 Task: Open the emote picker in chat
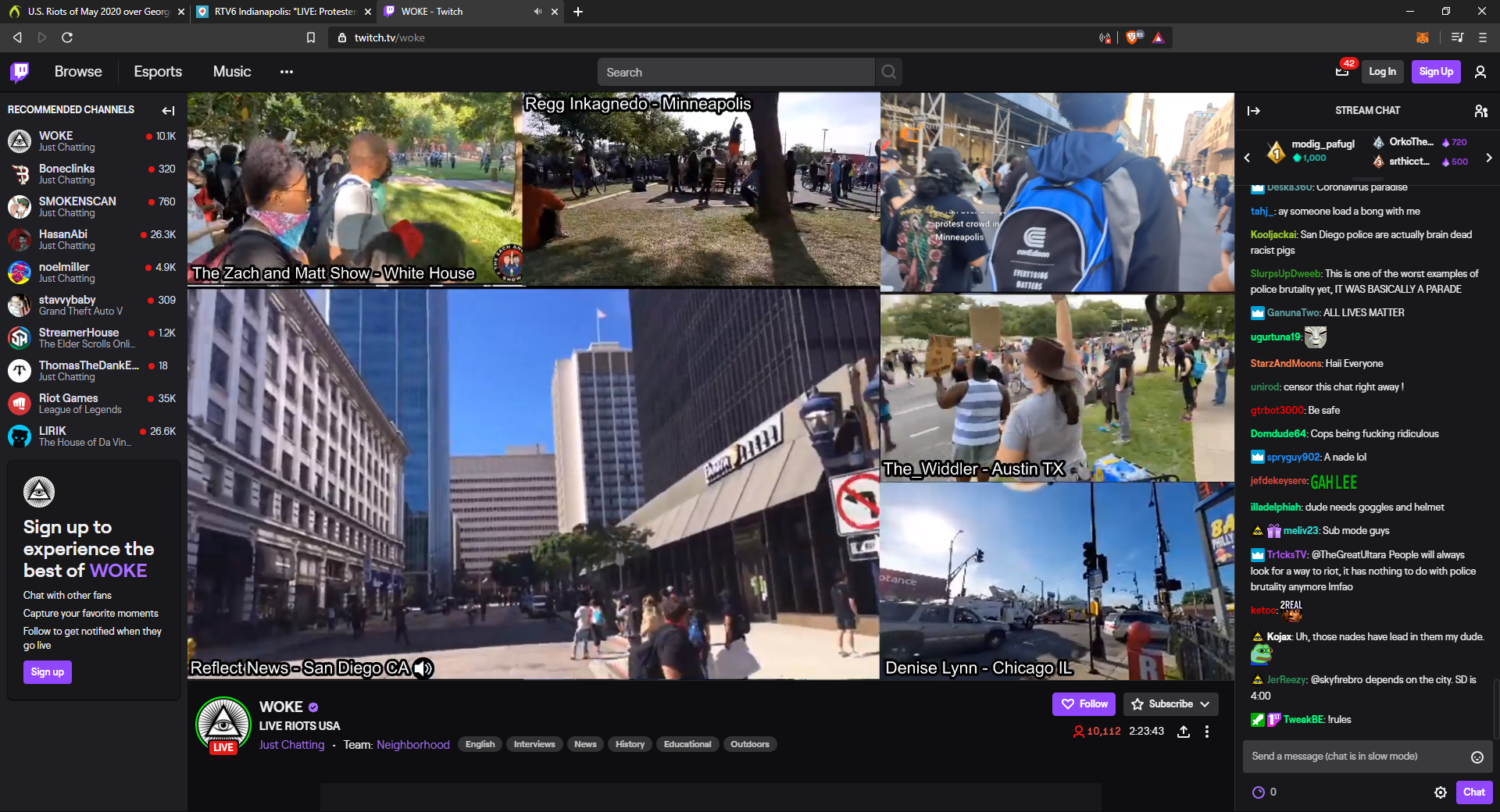tap(1477, 757)
